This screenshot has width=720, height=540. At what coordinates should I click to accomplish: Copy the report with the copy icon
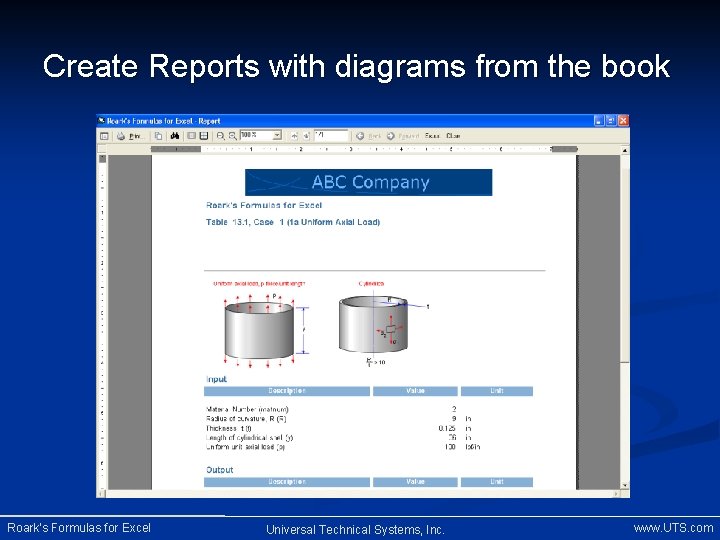click(158, 136)
